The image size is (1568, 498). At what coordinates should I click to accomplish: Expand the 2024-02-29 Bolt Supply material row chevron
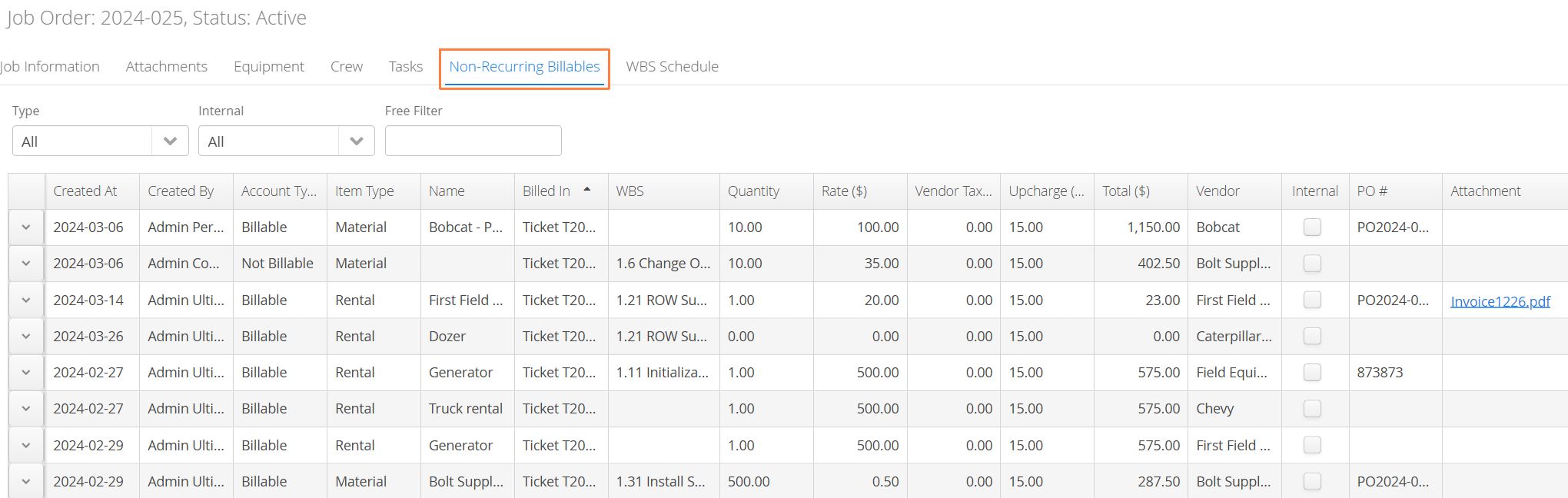26,481
